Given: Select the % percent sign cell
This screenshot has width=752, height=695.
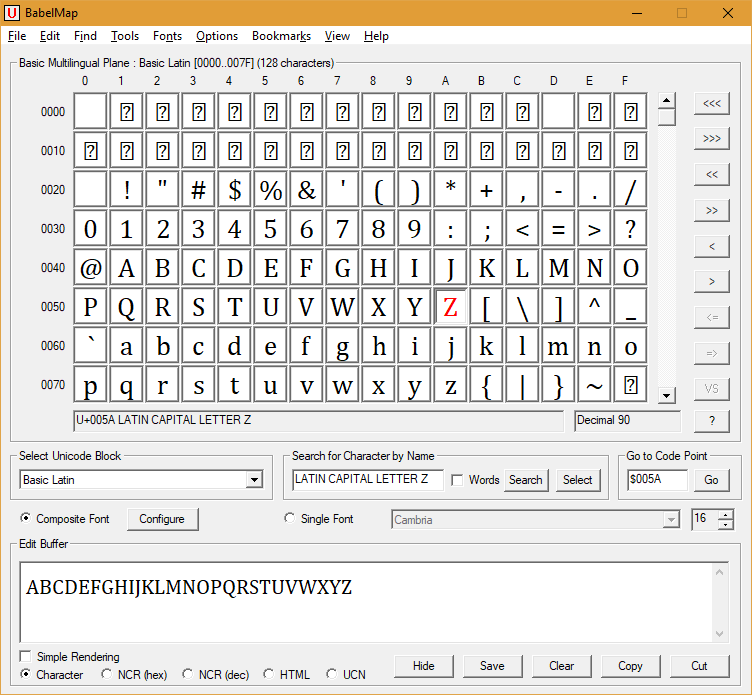Looking at the screenshot, I should [270, 190].
